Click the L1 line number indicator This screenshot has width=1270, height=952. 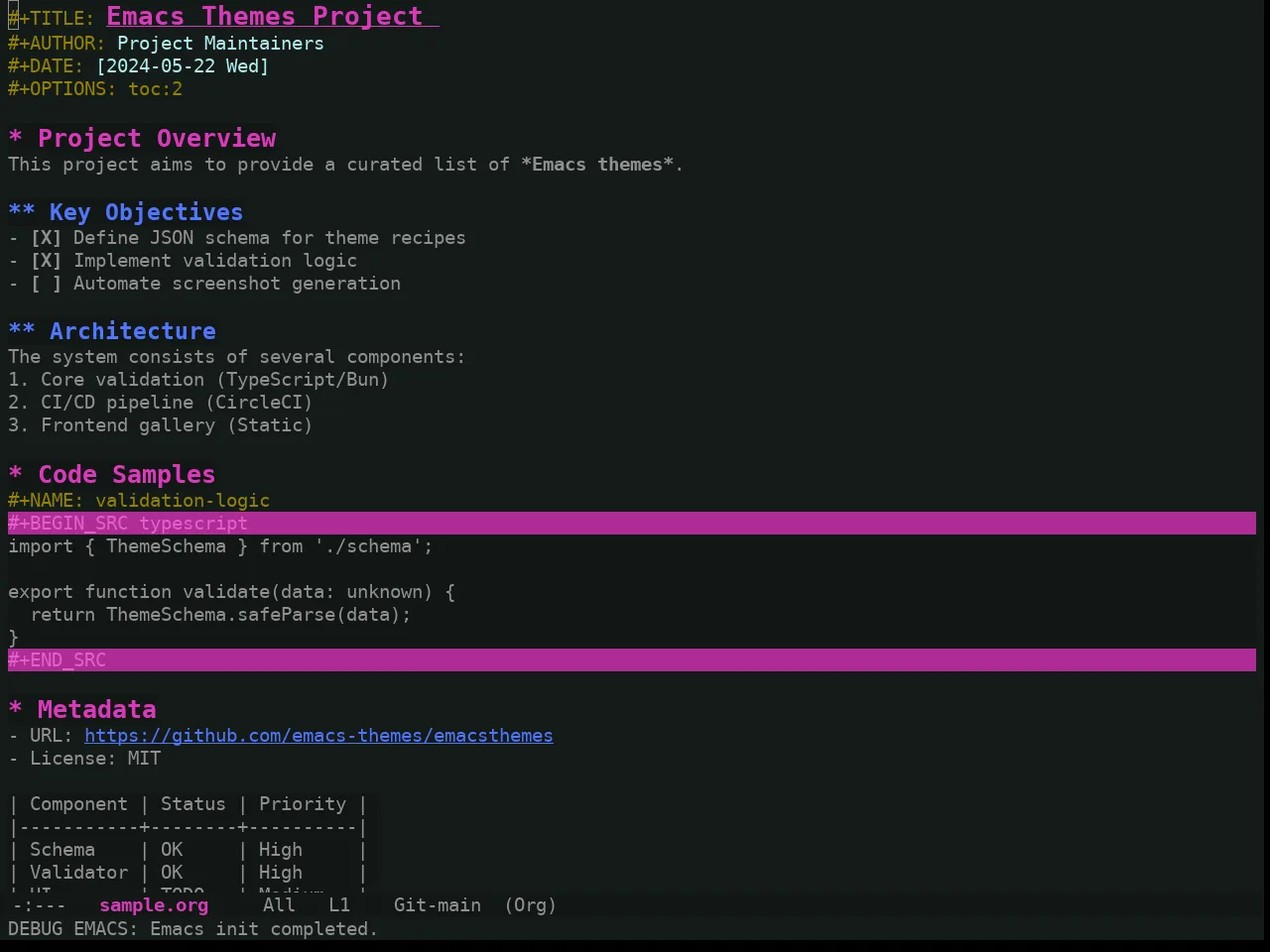click(x=339, y=905)
